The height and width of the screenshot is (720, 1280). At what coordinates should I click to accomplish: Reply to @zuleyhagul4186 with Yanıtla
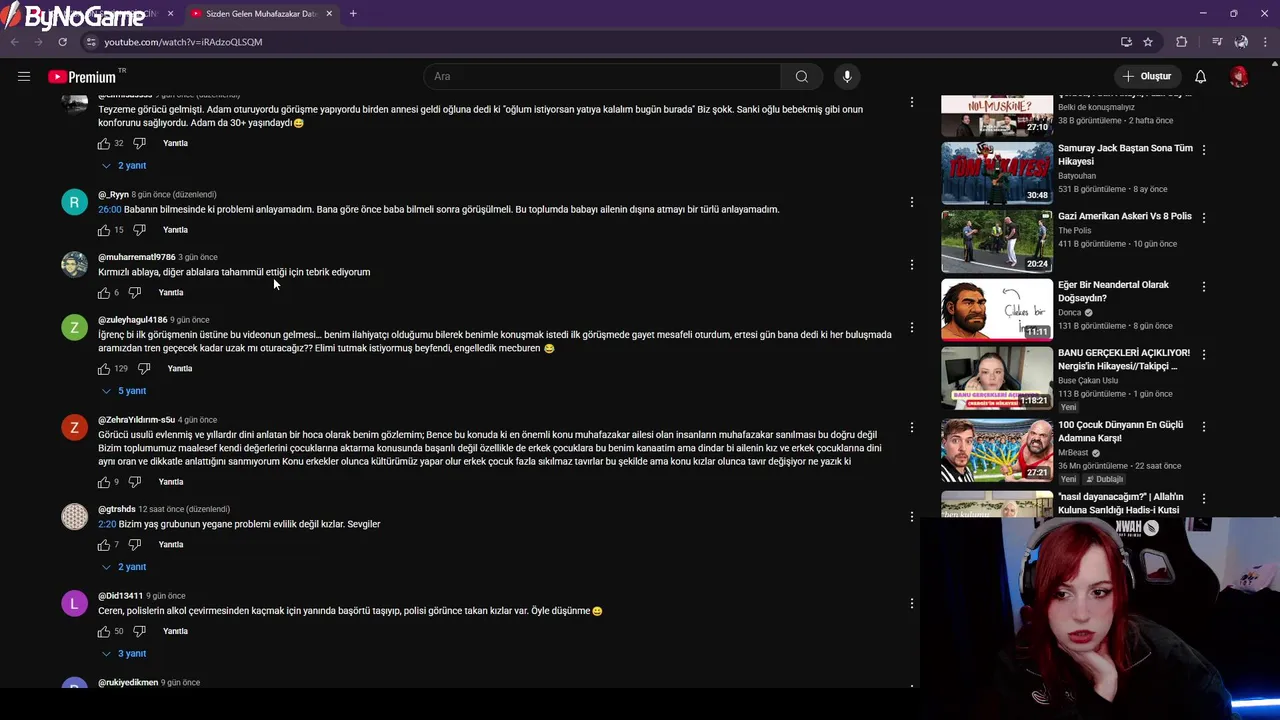[x=180, y=369]
